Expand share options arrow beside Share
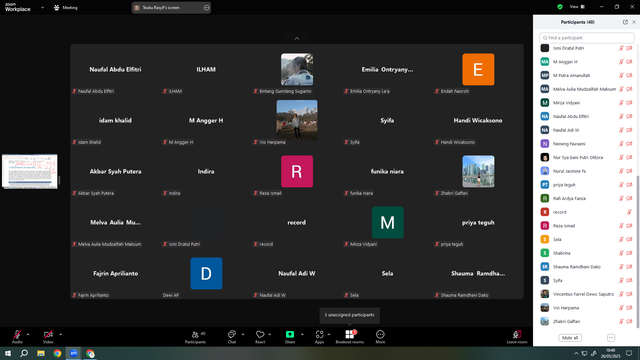This screenshot has height=360, width=640. [x=302, y=334]
